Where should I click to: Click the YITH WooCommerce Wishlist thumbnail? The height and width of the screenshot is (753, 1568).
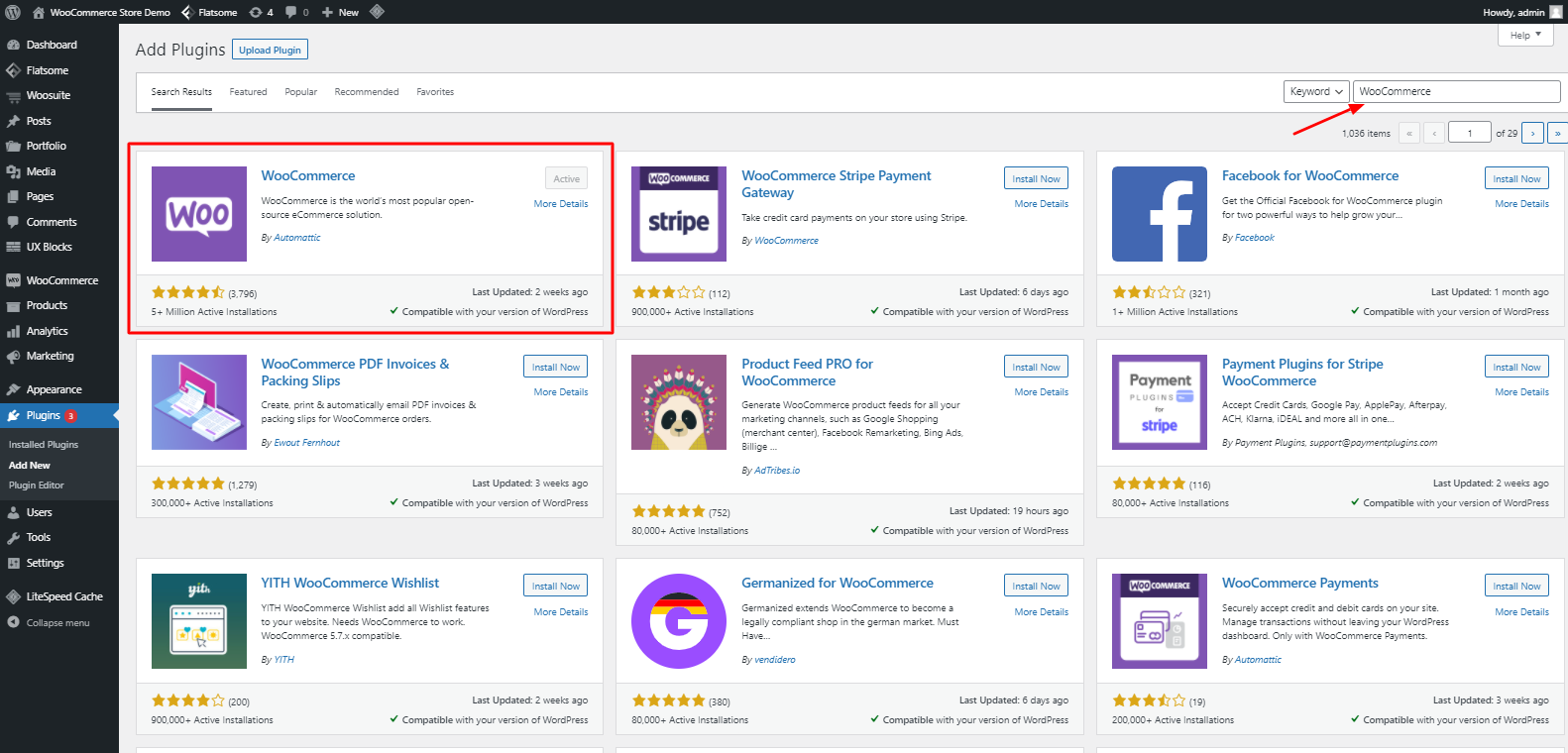coord(199,621)
